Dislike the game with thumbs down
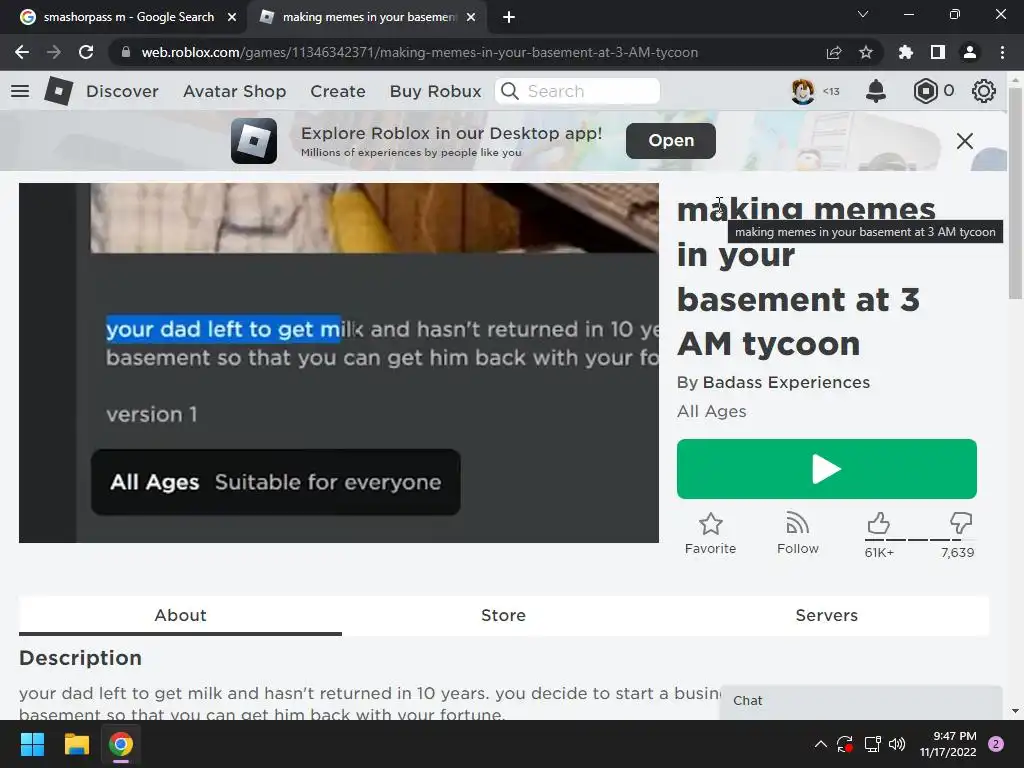 click(961, 523)
